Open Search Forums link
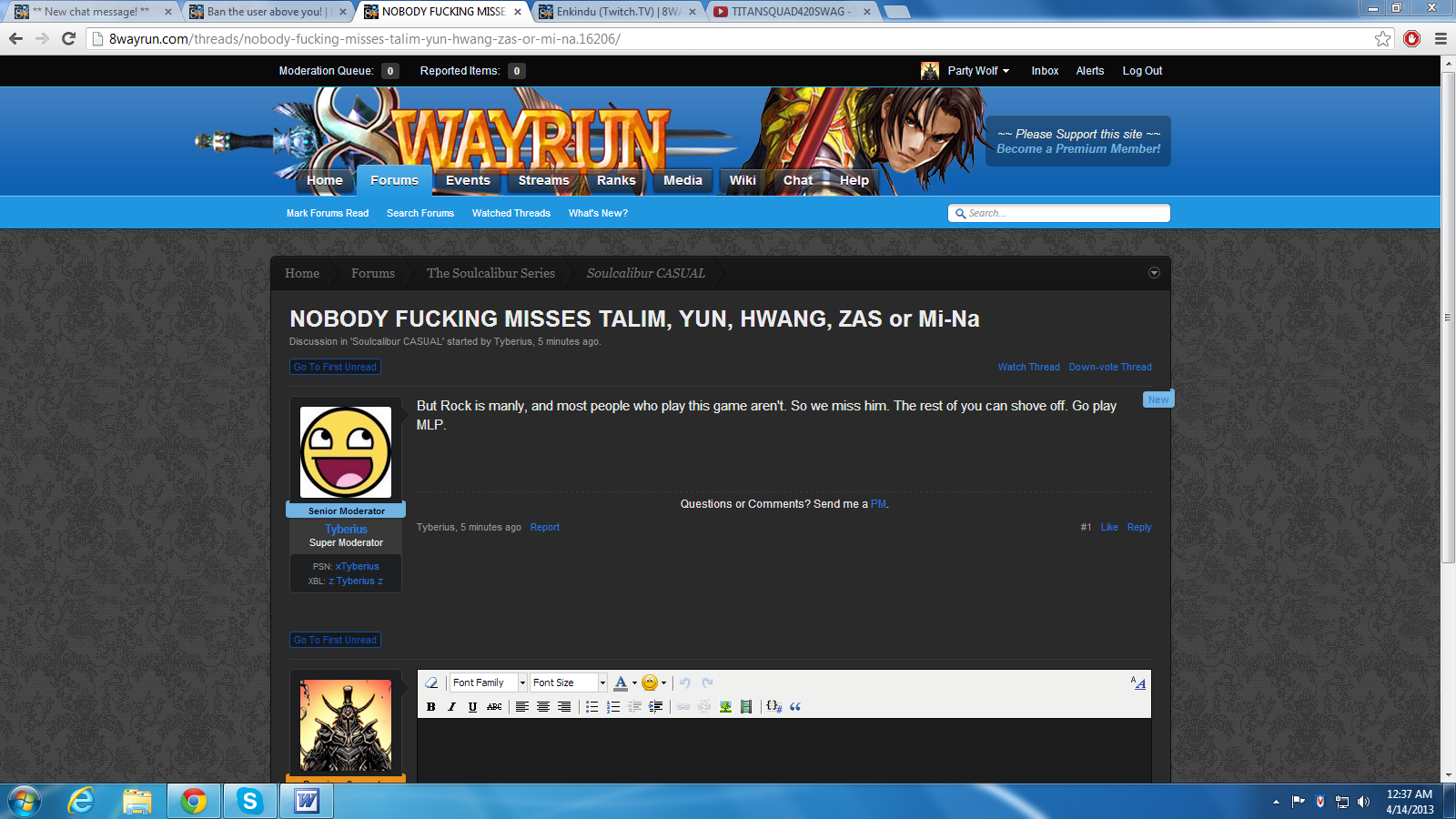 click(x=420, y=213)
